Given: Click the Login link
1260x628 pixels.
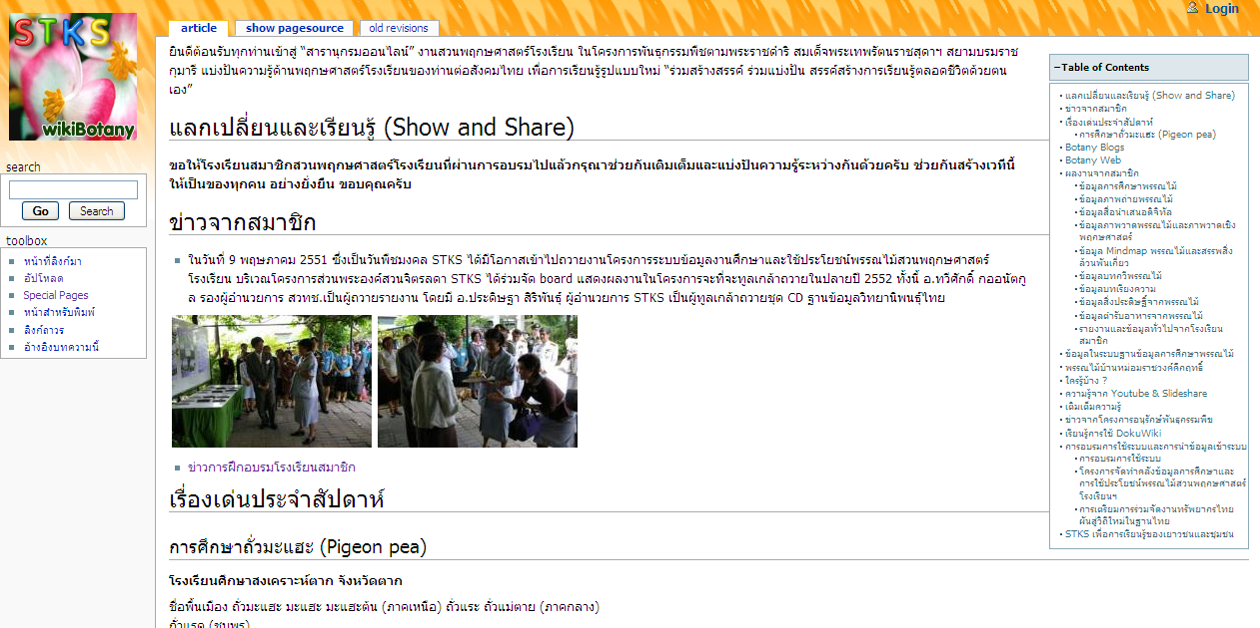Looking at the screenshot, I should (x=1221, y=9).
